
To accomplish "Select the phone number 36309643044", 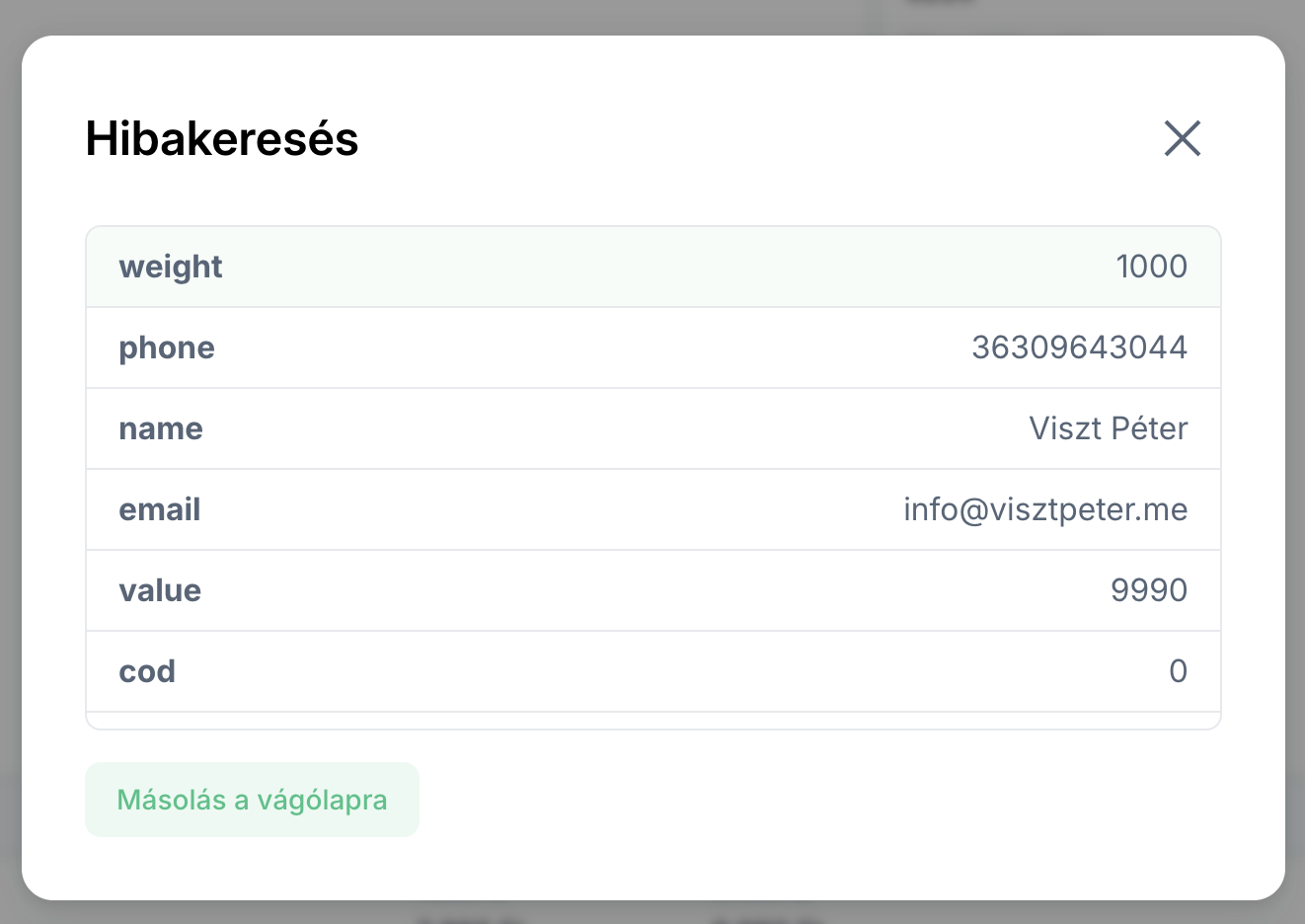I will coord(1079,347).
